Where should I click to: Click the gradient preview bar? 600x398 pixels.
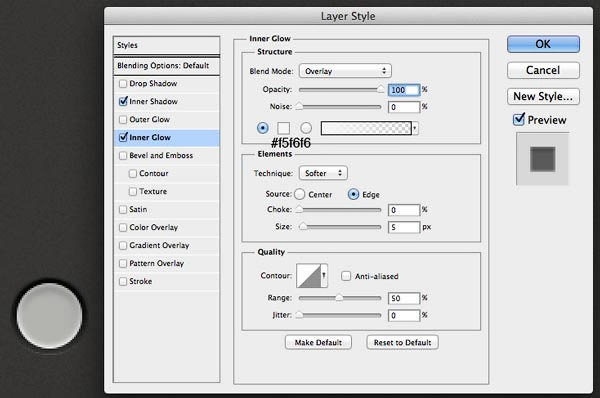(366, 128)
